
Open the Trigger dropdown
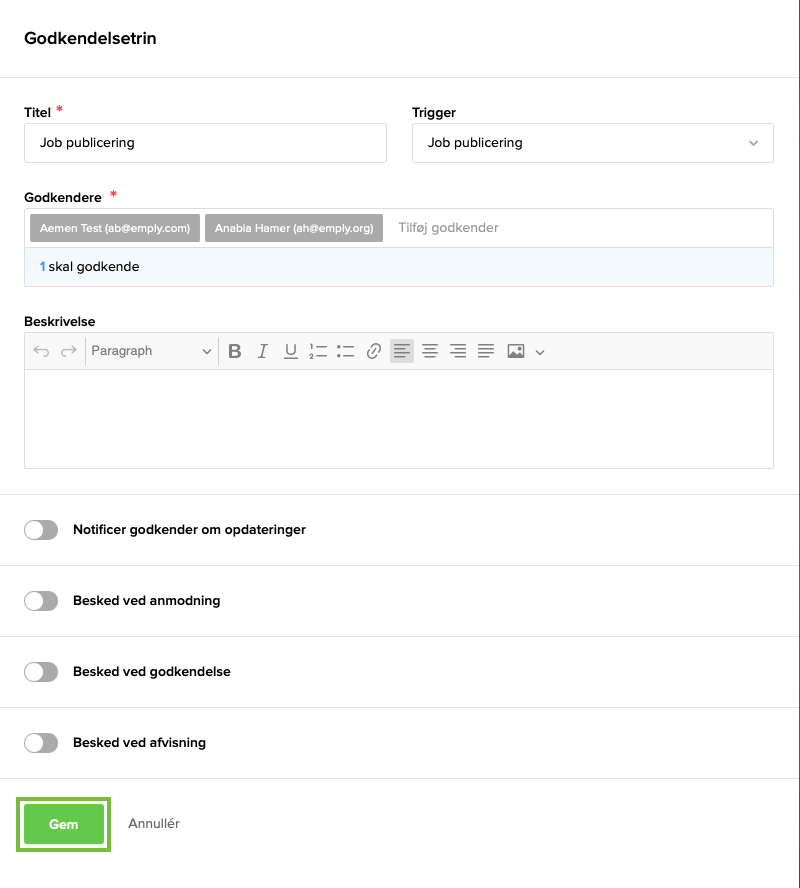(x=592, y=143)
